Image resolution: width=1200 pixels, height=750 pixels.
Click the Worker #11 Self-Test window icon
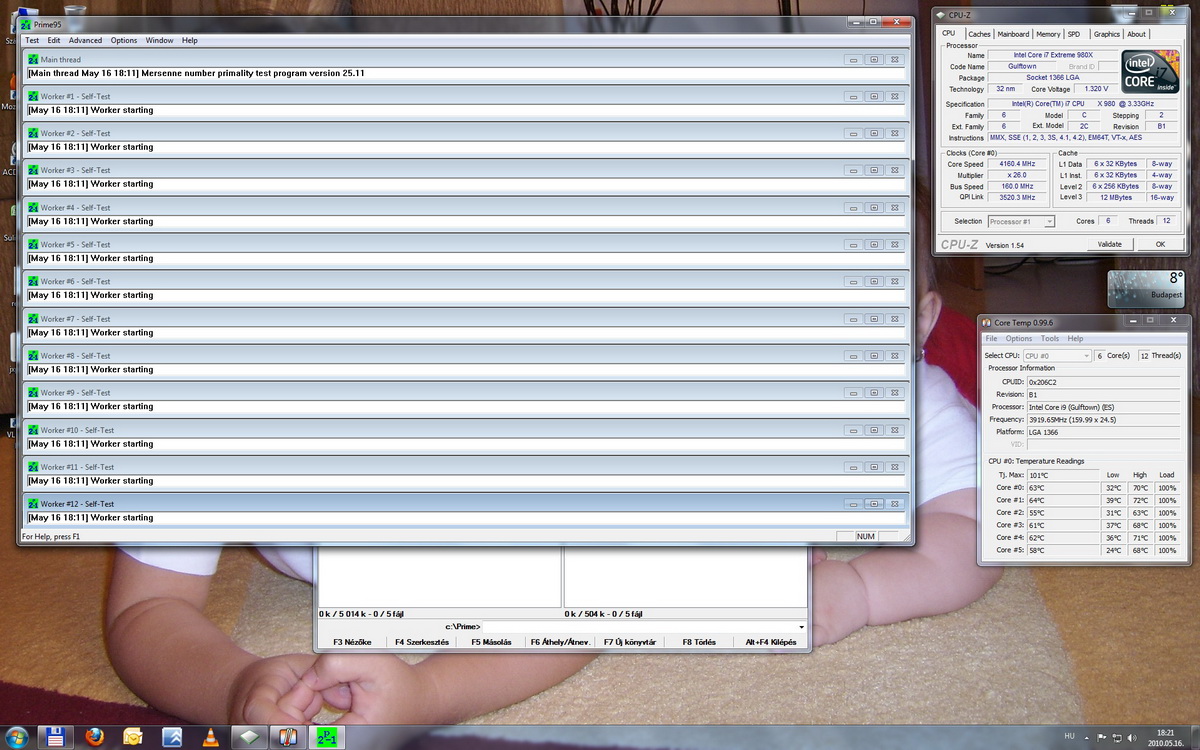[x=33, y=467]
